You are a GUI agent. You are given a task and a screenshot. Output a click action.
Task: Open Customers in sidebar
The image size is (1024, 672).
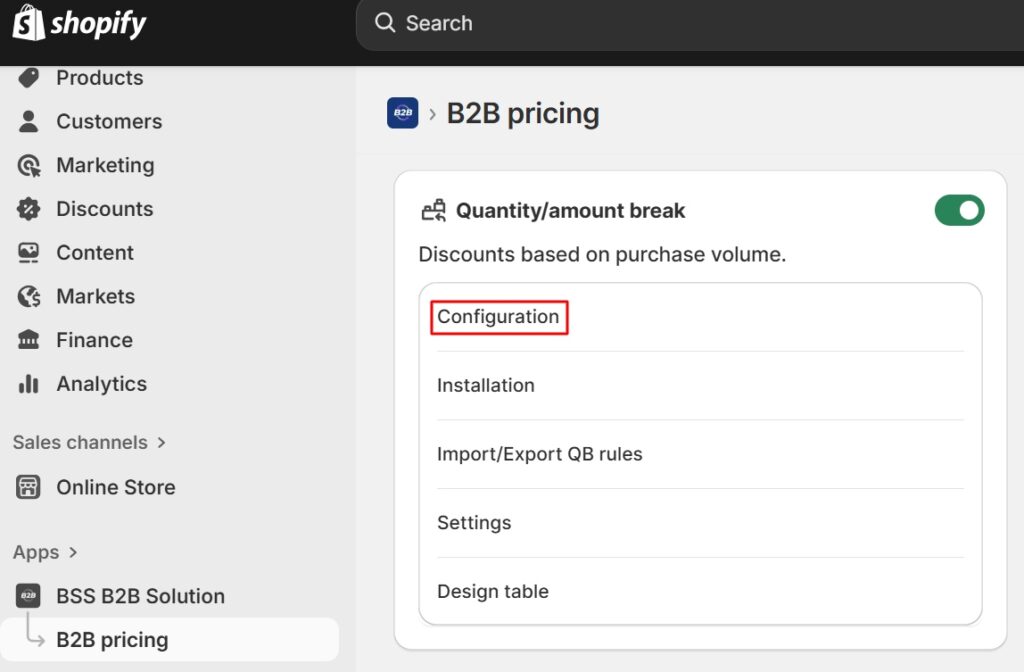[x=109, y=121]
